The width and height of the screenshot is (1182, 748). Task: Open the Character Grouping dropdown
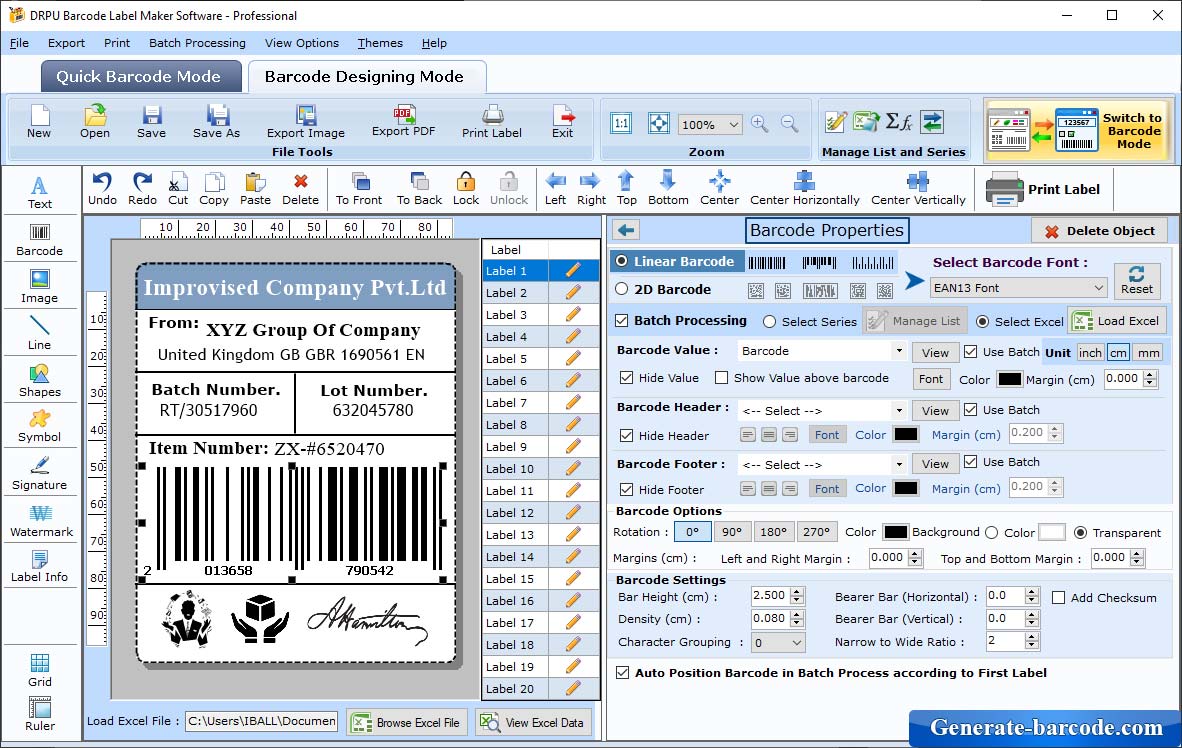(x=797, y=642)
